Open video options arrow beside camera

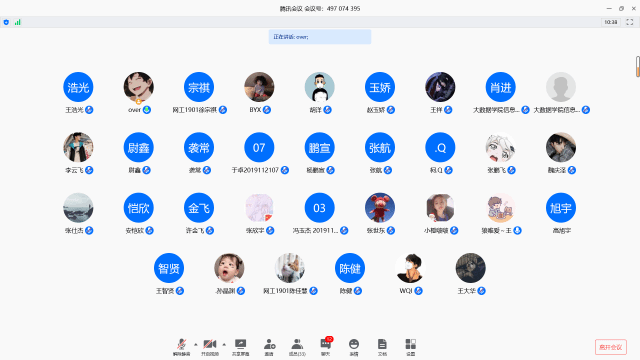[x=224, y=344]
